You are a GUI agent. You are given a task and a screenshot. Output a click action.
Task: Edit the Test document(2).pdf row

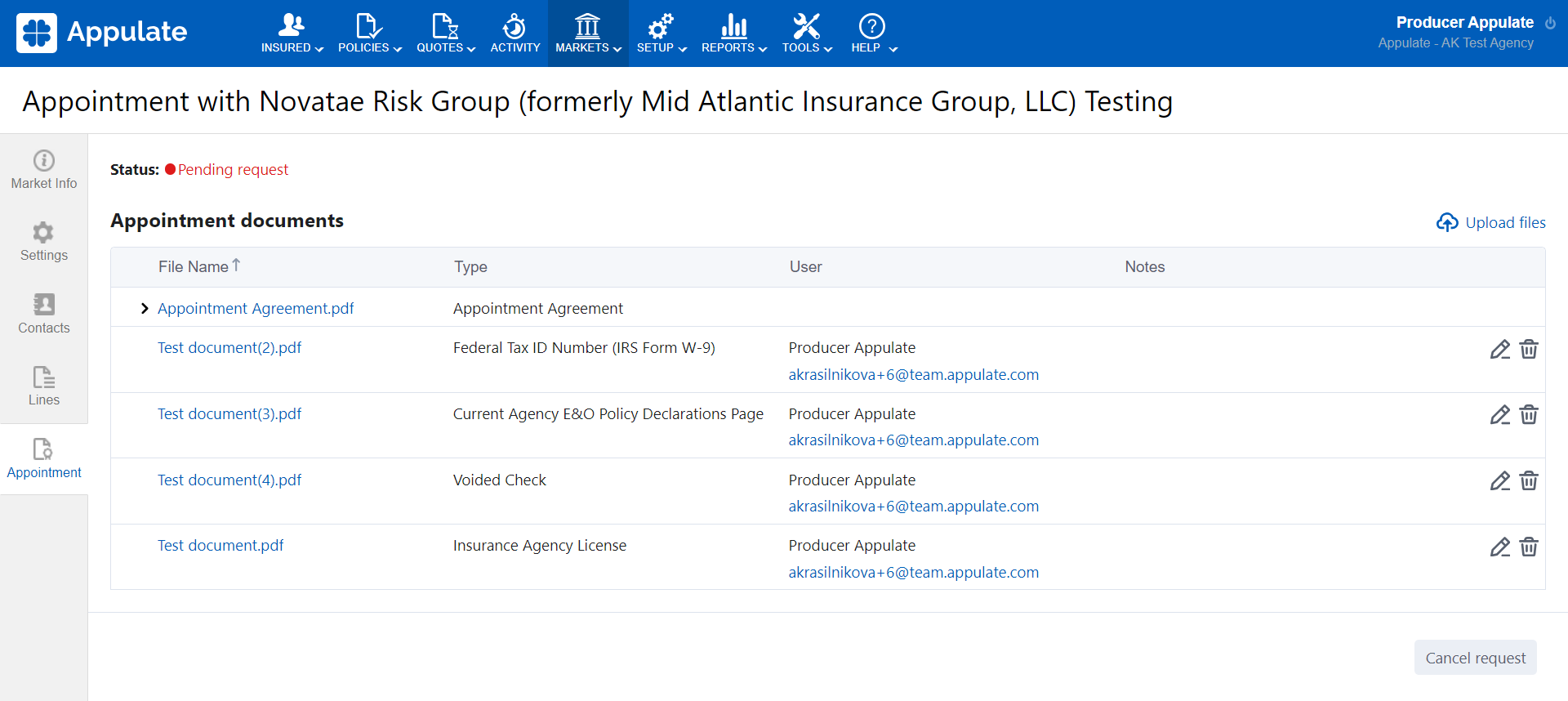click(x=1499, y=350)
